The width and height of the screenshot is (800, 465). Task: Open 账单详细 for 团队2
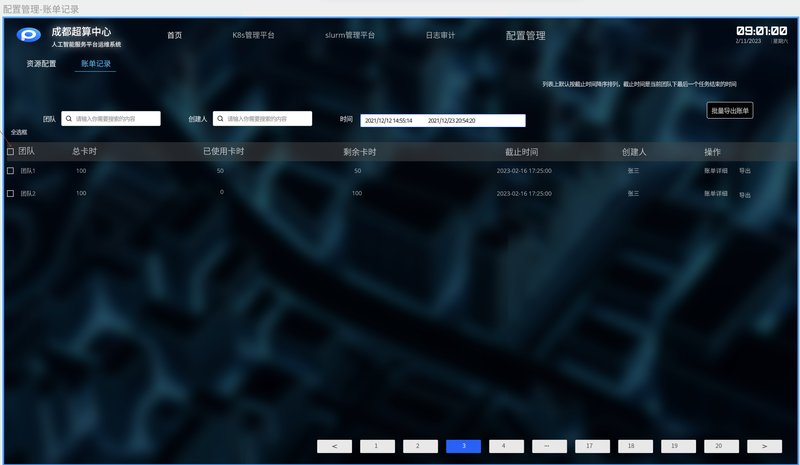coord(716,194)
